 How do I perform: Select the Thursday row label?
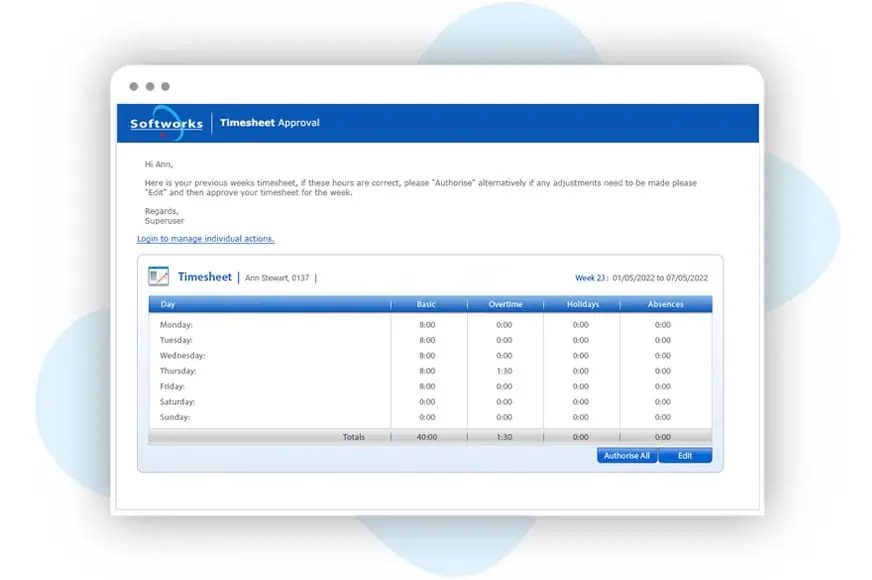coord(178,371)
